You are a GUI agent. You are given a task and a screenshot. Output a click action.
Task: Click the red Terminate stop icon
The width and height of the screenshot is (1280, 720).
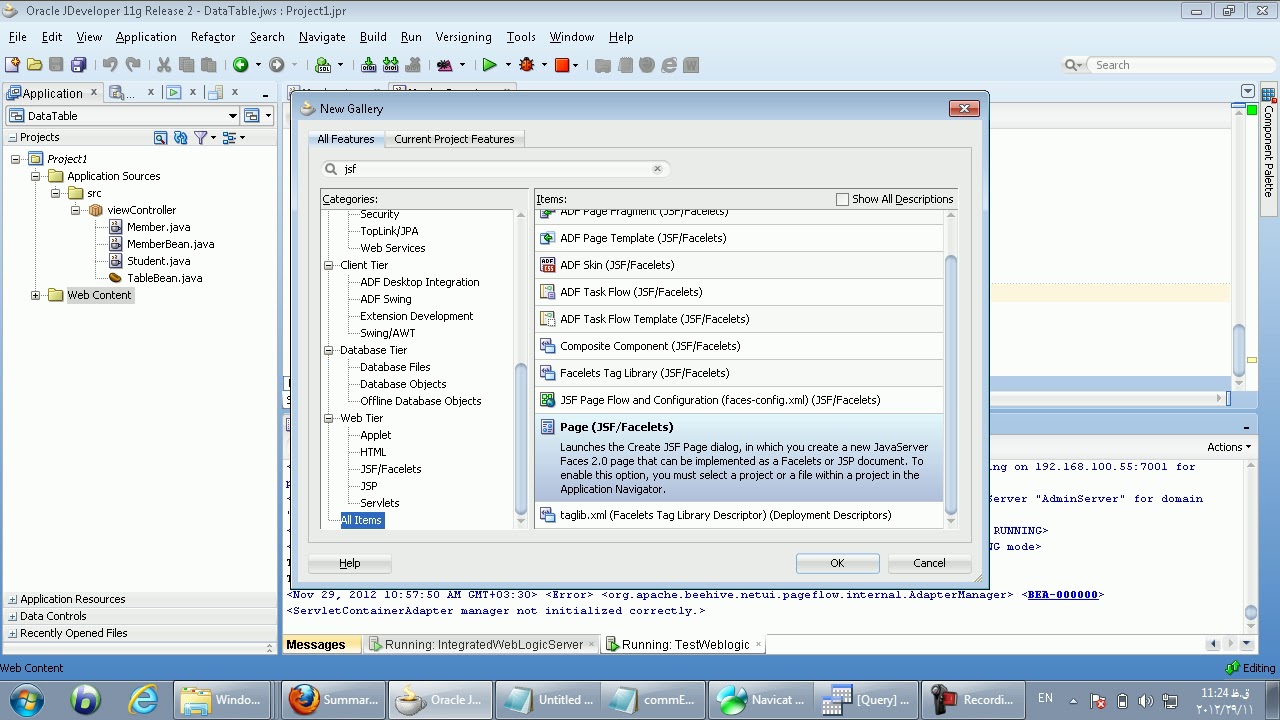coord(562,65)
